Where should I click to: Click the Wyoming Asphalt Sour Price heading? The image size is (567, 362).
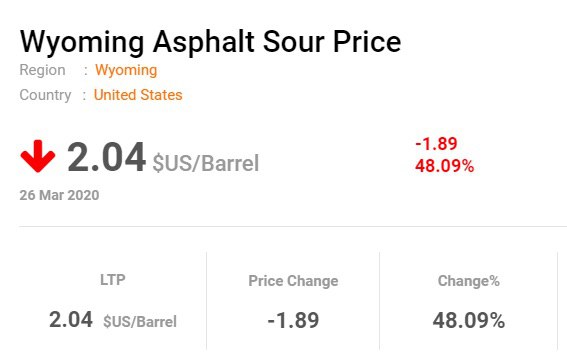[x=210, y=42]
